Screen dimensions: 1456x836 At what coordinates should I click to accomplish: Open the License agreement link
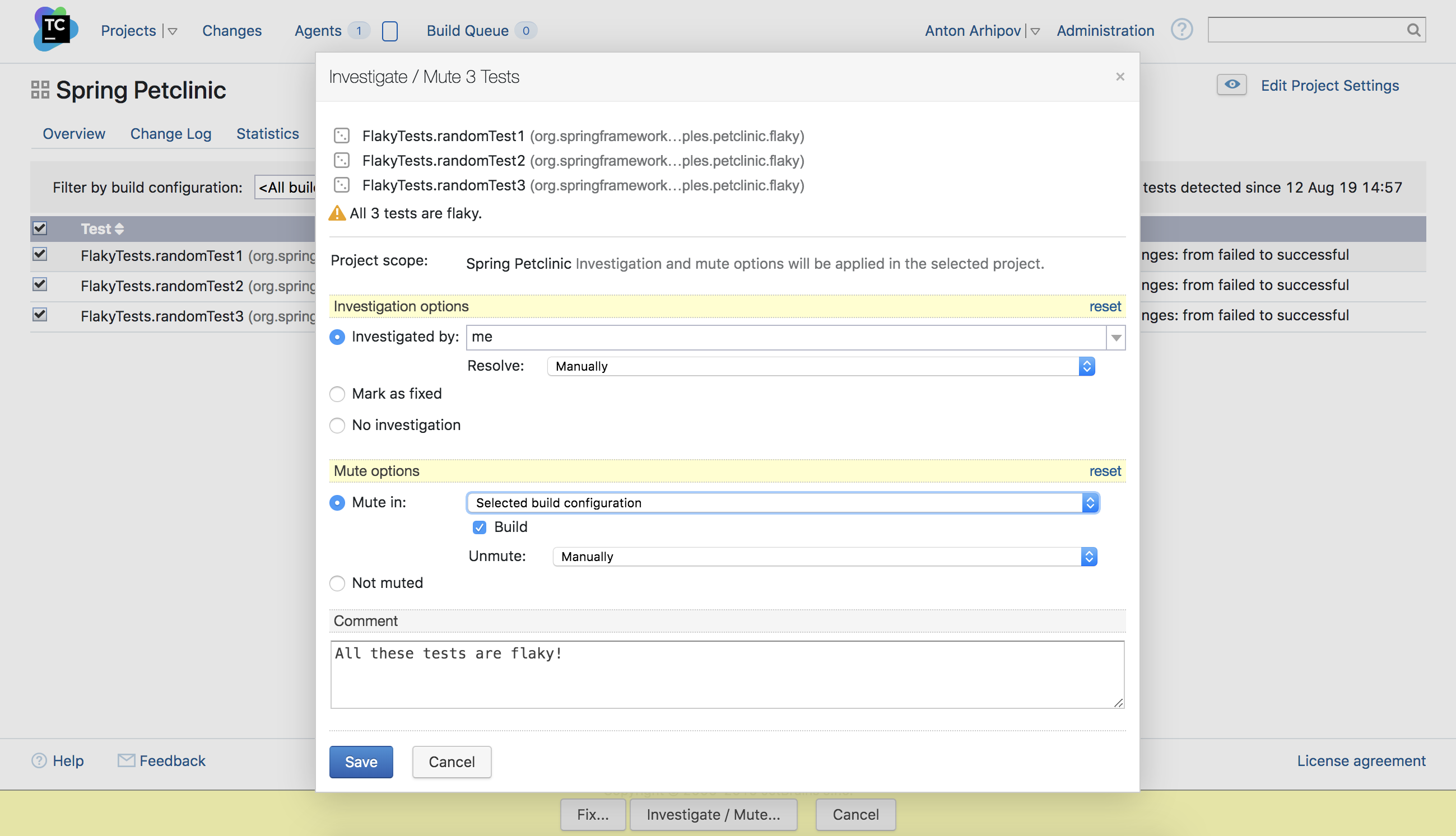(x=1361, y=761)
